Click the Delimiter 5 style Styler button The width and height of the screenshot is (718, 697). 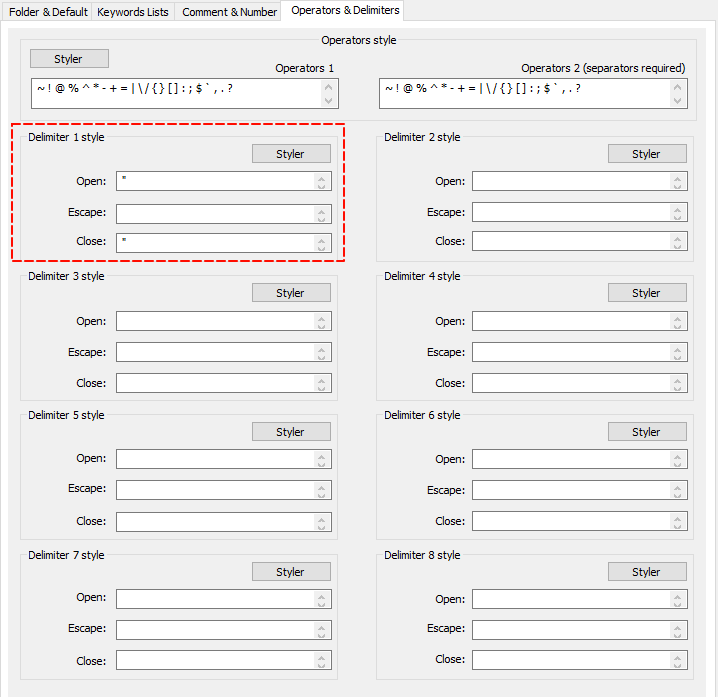point(290,432)
